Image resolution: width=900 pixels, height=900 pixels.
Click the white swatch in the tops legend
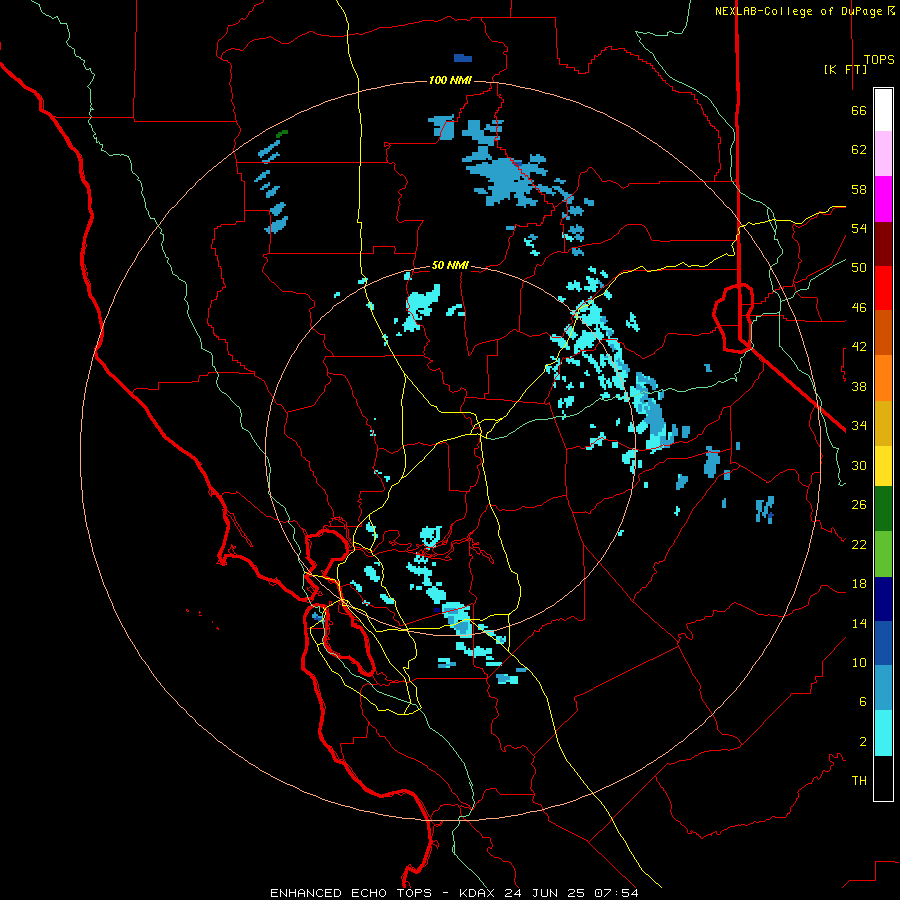[x=883, y=110]
